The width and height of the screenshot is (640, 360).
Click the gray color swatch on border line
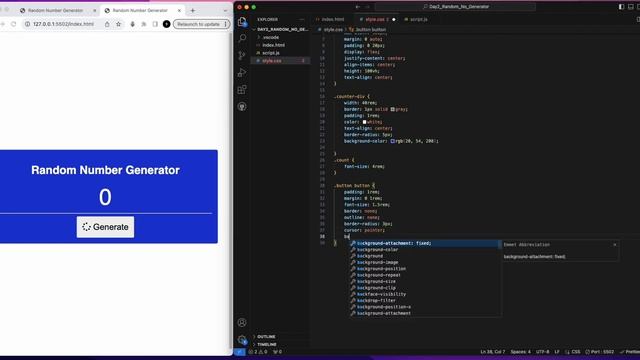[392, 109]
